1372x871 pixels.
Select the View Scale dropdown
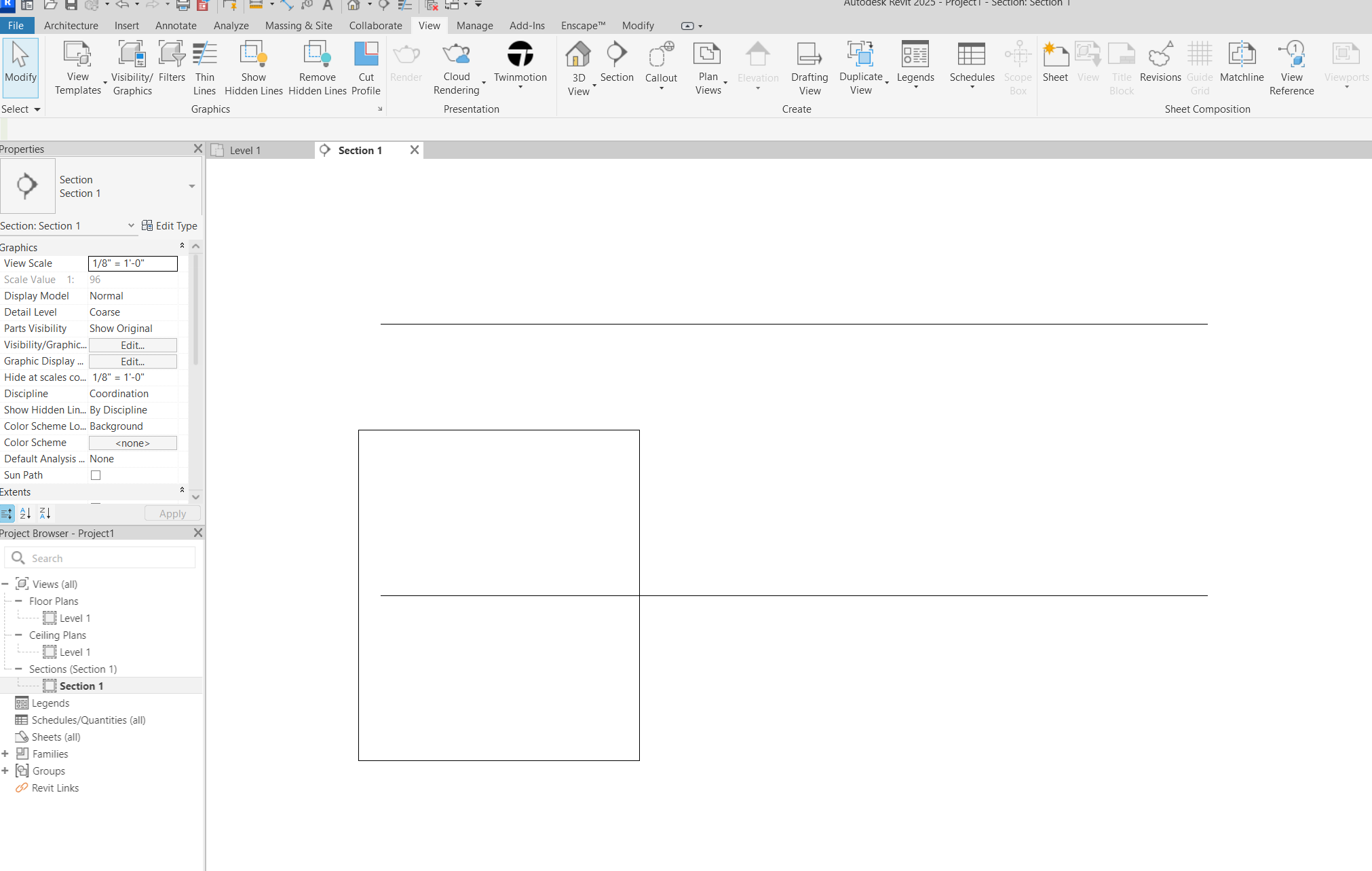132,263
